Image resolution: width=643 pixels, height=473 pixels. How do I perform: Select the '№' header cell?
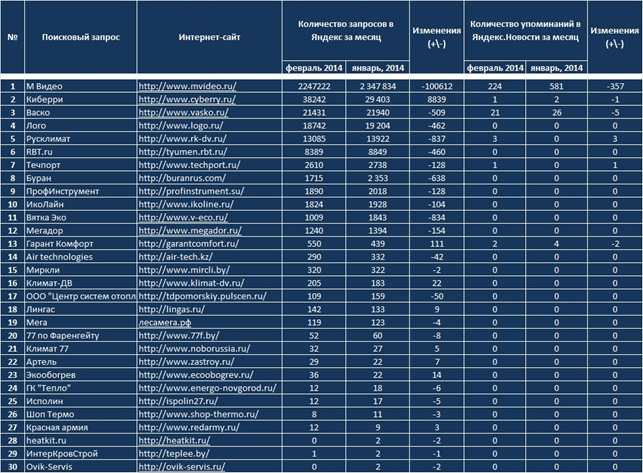(12, 37)
